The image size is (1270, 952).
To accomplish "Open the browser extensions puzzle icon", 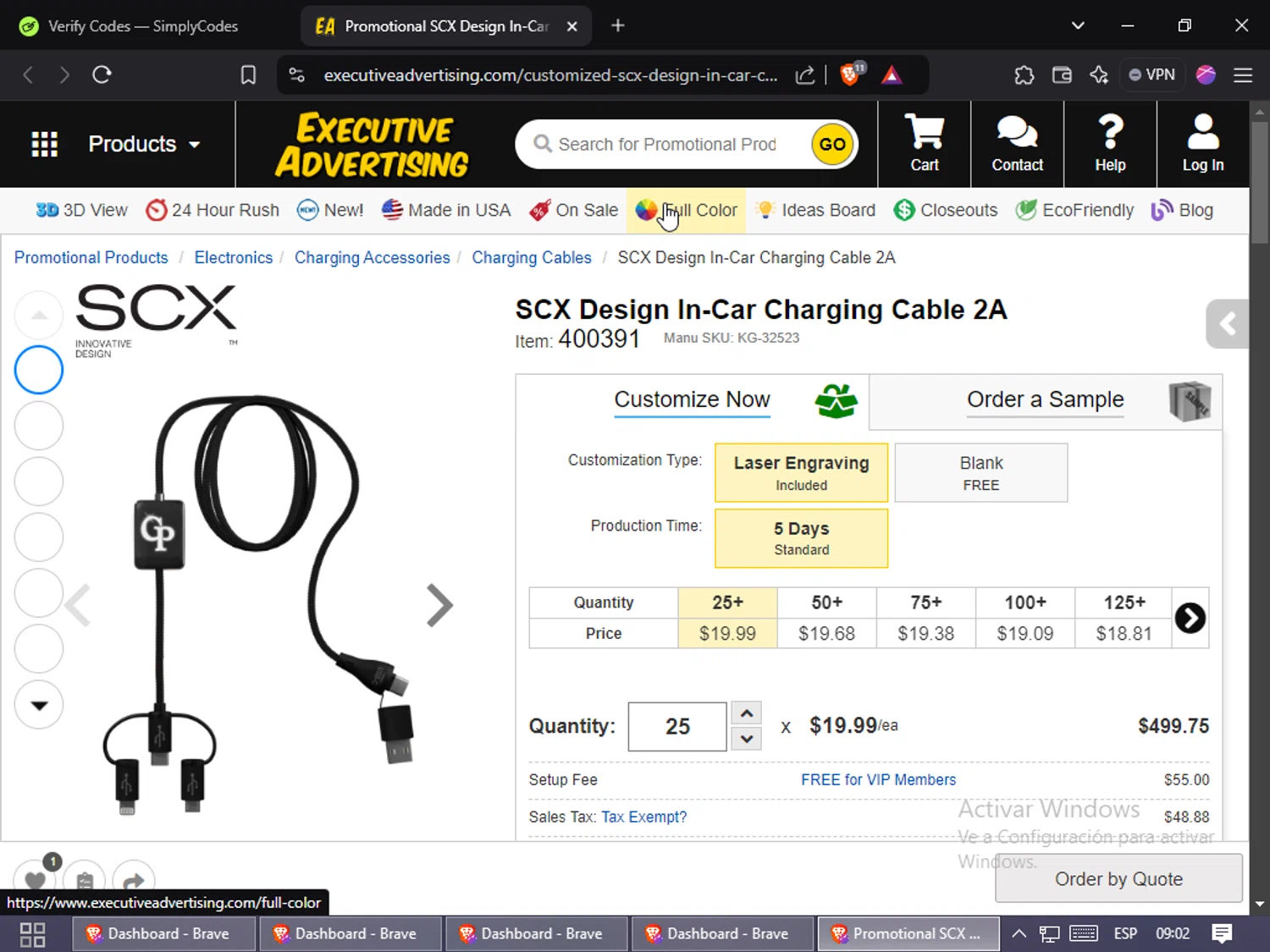I will pos(1024,75).
